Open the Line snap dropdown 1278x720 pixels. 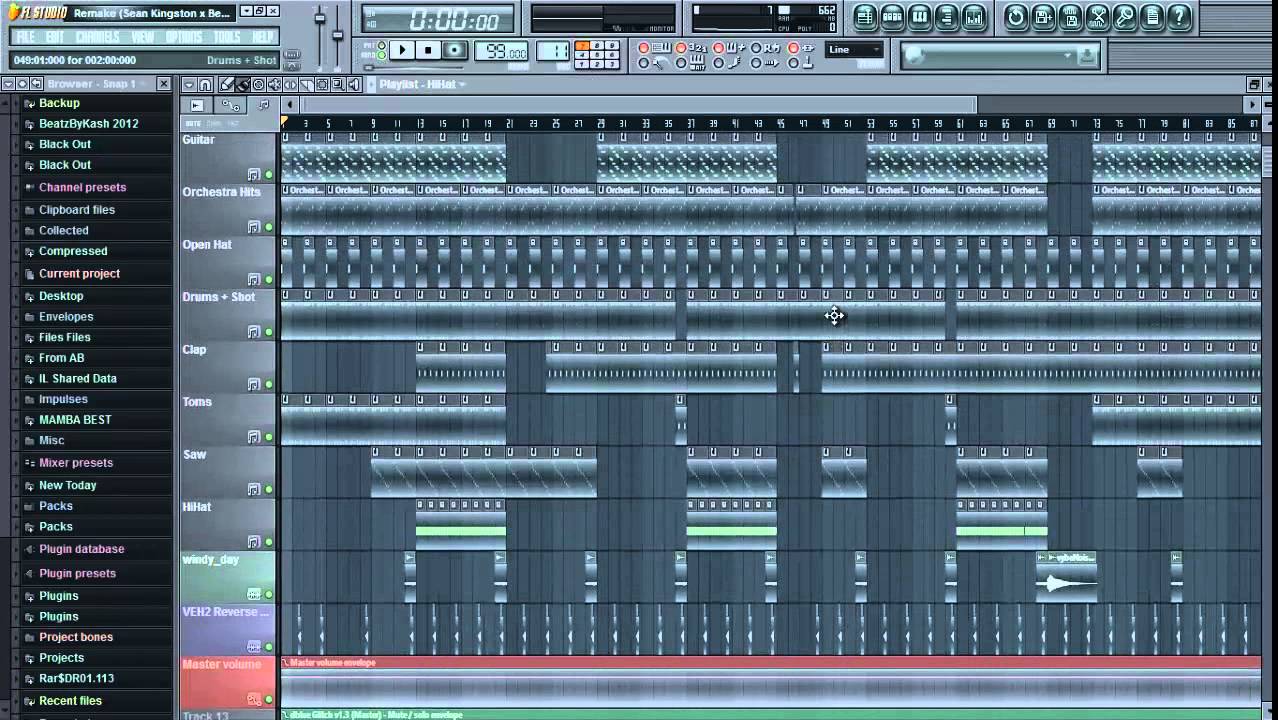pos(853,49)
